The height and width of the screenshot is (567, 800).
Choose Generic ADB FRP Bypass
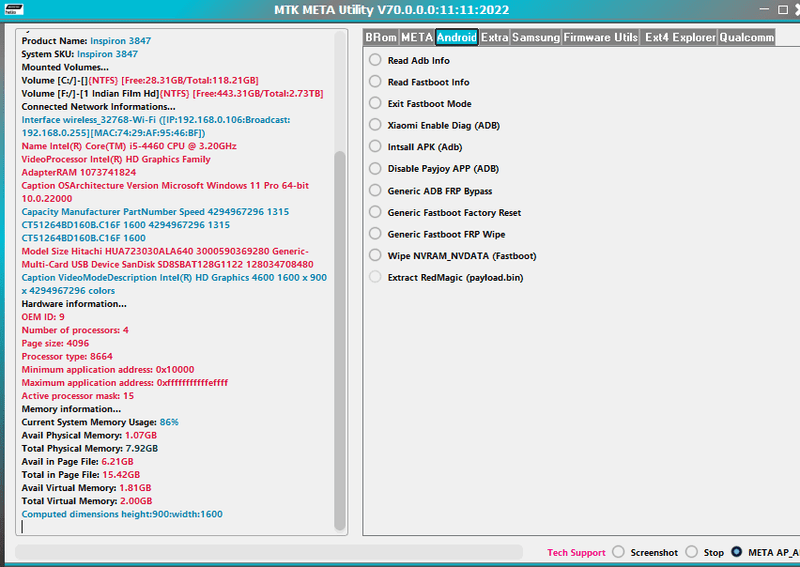[x=376, y=191]
